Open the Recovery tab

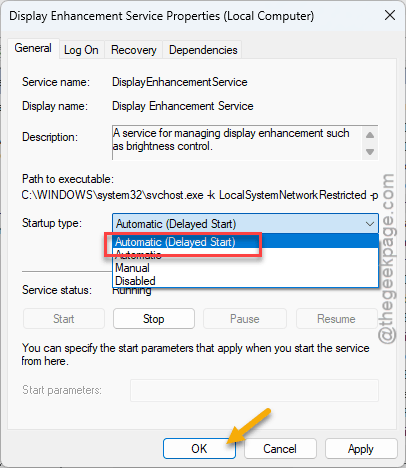(134, 50)
